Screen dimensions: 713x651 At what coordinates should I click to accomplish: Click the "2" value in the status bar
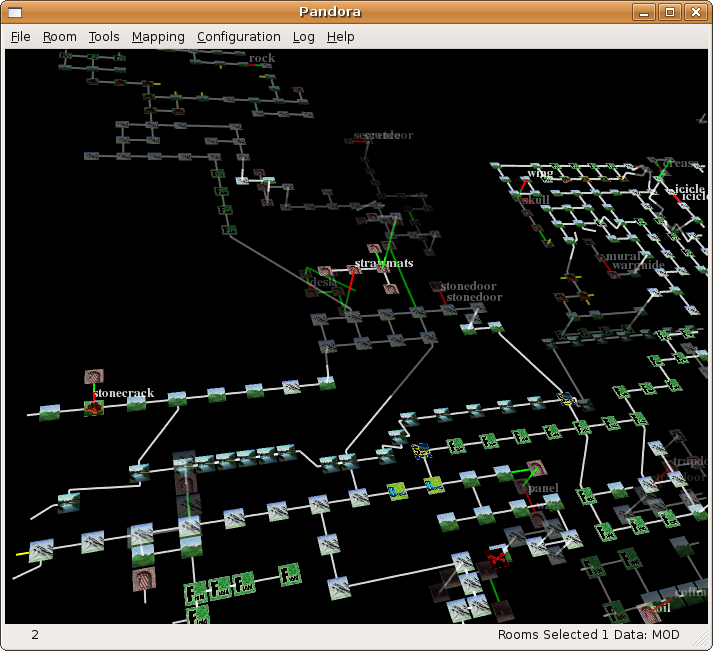point(35,635)
